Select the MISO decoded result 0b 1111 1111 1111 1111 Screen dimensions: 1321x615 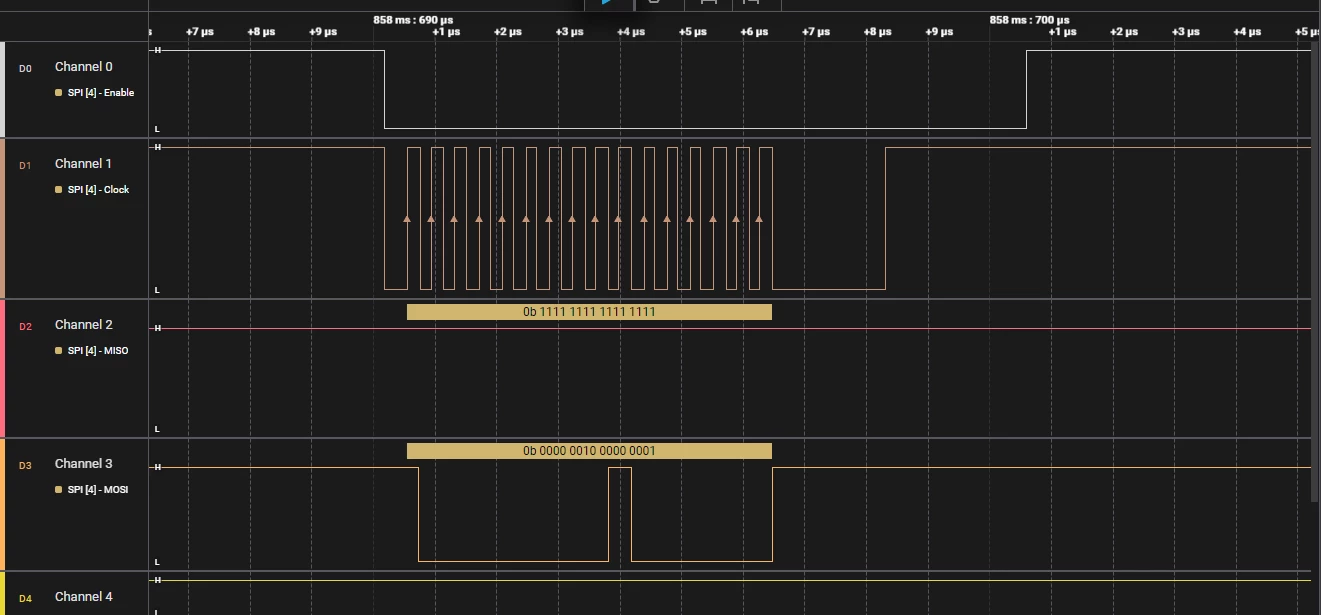click(589, 312)
